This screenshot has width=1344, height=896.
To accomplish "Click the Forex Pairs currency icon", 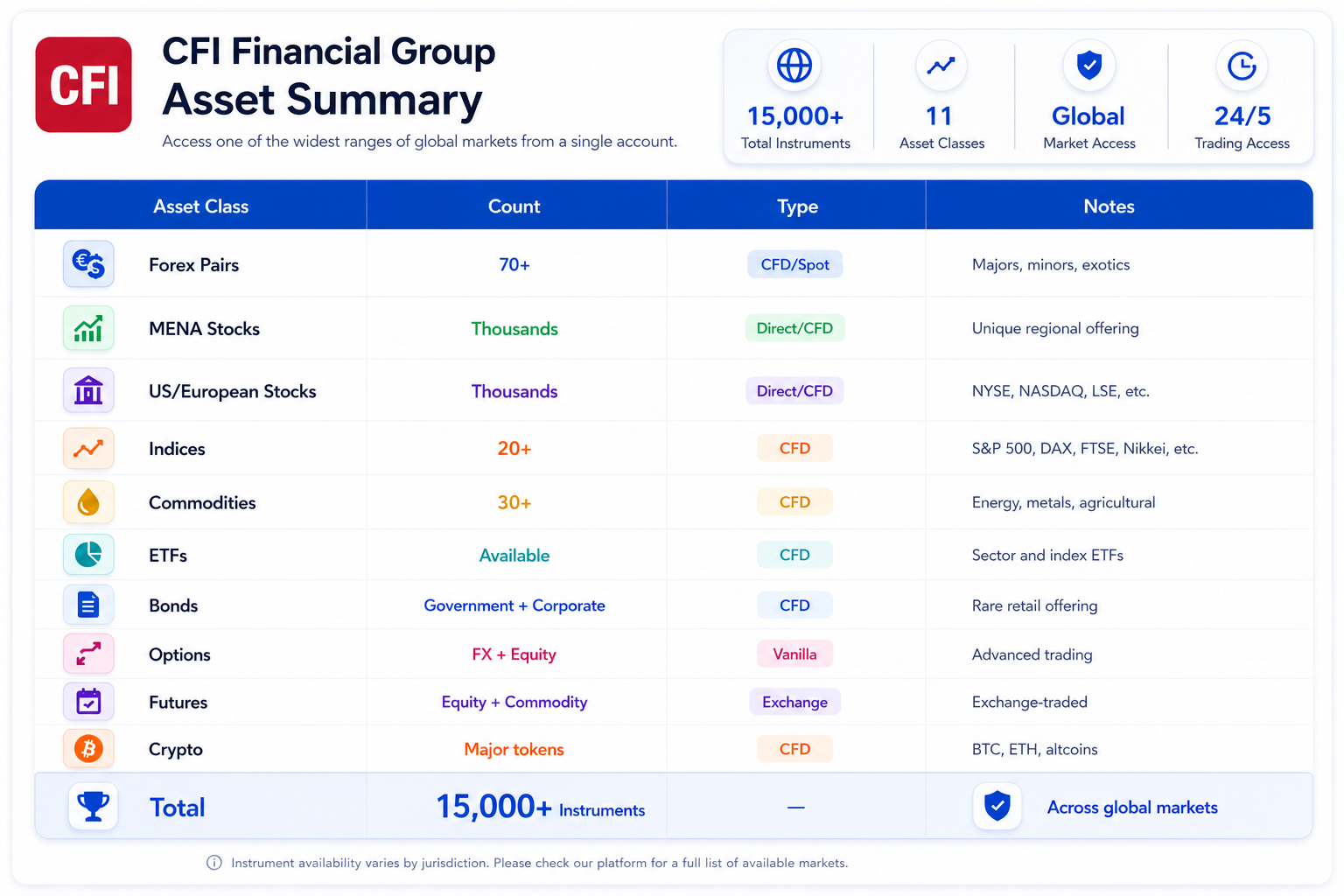I will coord(88,264).
